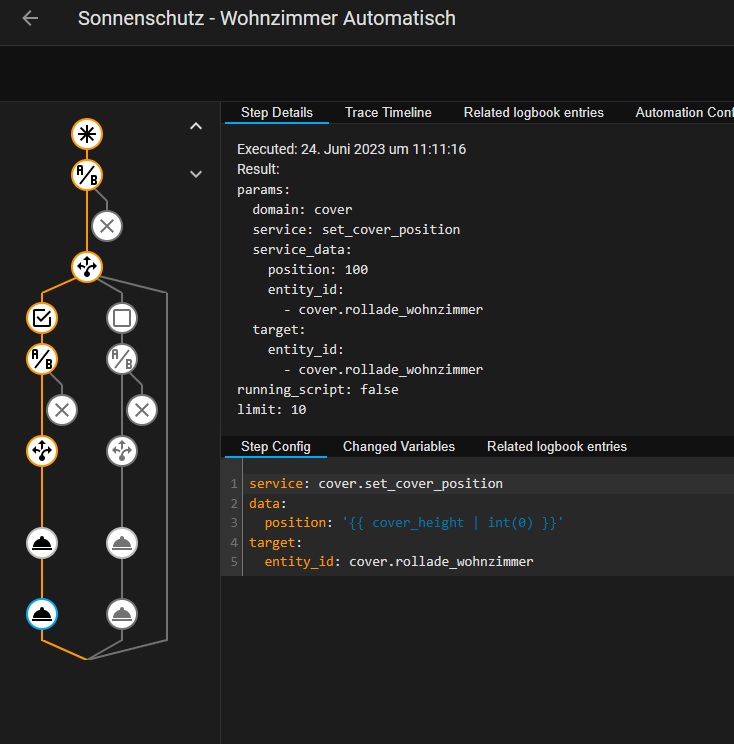Click the service line in the YAML editor

(x=376, y=484)
